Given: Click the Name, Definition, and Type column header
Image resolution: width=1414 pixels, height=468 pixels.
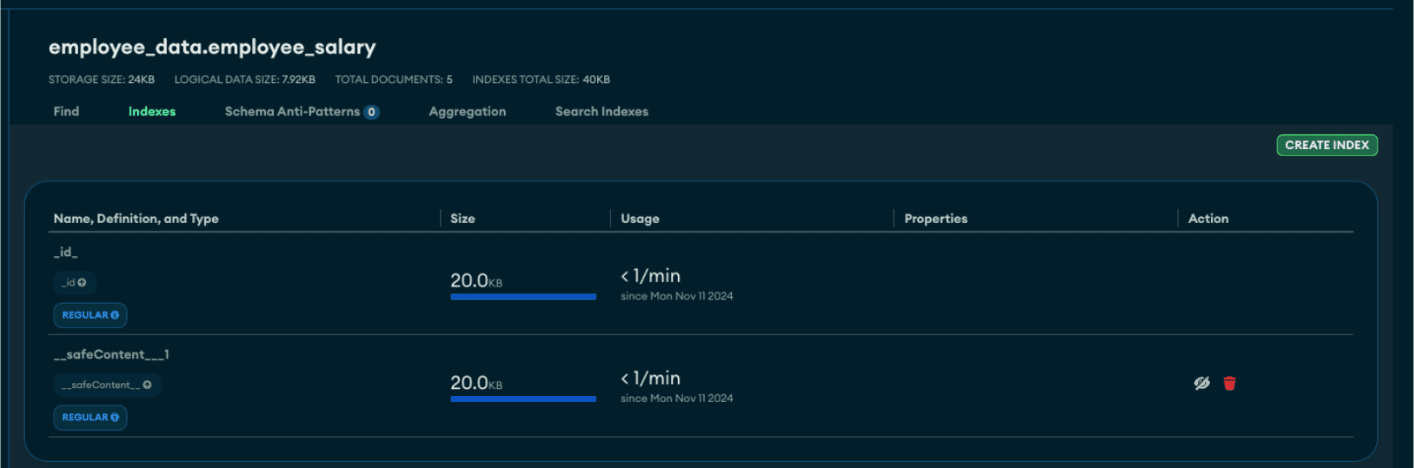Looking at the screenshot, I should (x=136, y=218).
